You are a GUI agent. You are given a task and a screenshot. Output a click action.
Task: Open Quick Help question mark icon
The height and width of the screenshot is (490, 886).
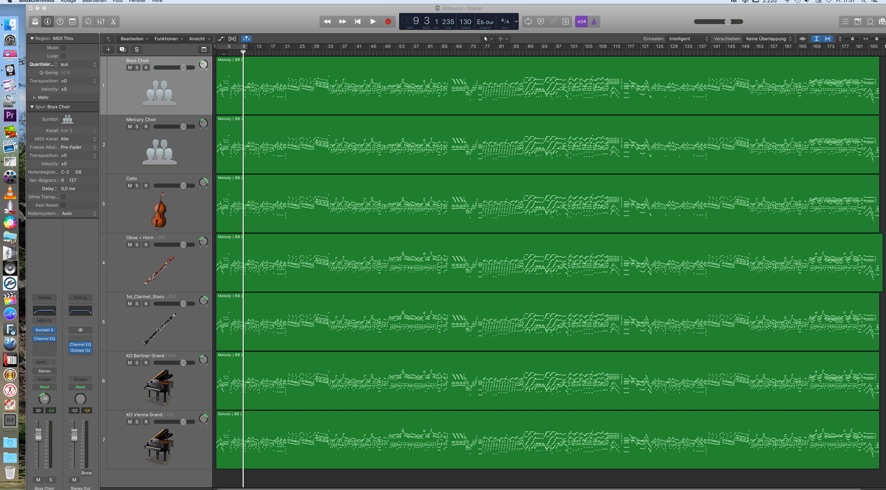(x=60, y=21)
